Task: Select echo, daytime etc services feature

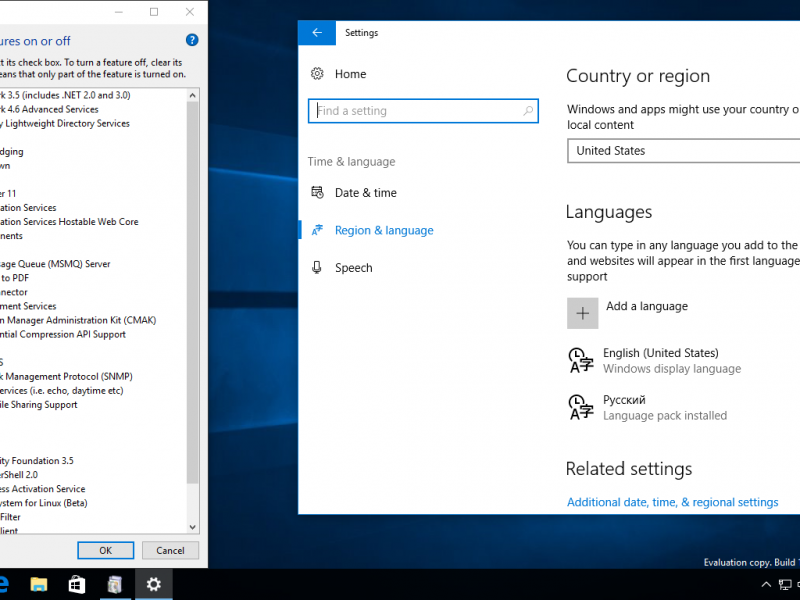Action: (62, 391)
